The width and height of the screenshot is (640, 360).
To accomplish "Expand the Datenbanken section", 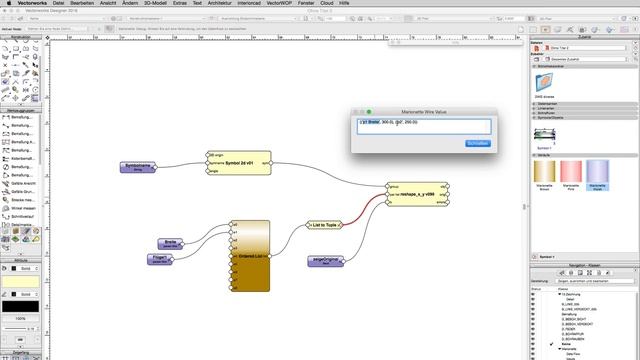I will pyautogui.click(x=534, y=104).
